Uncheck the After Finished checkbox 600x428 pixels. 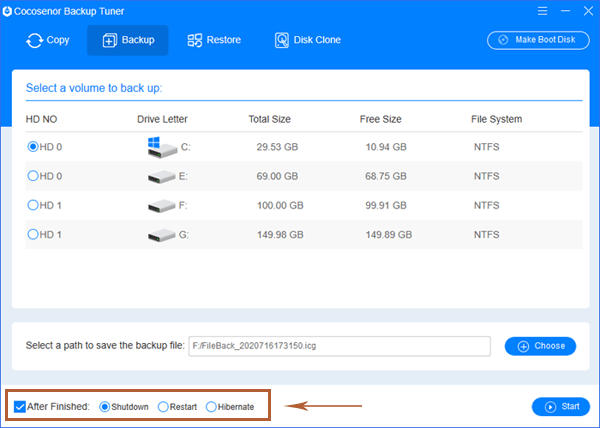coord(20,407)
